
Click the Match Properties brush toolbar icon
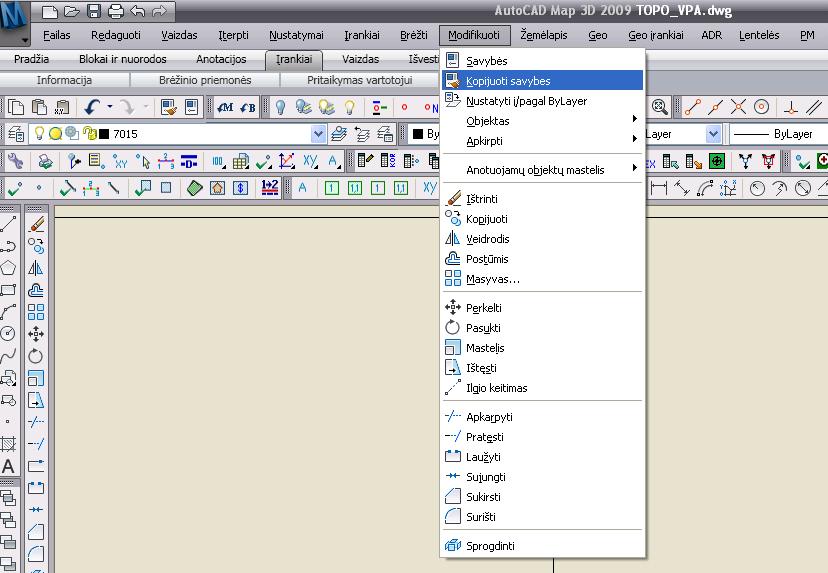[x=169, y=107]
